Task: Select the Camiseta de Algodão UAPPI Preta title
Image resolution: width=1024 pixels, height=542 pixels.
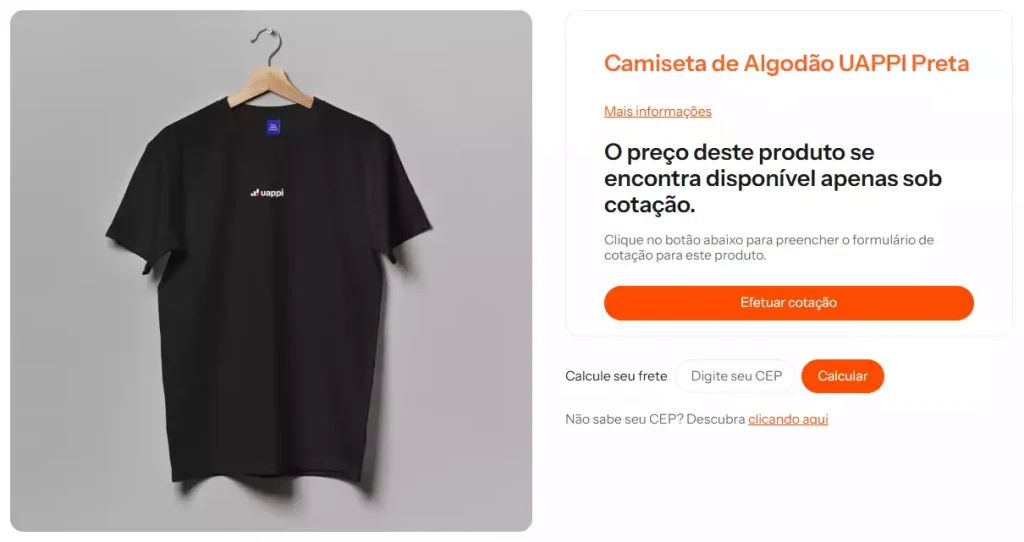Action: click(x=786, y=63)
